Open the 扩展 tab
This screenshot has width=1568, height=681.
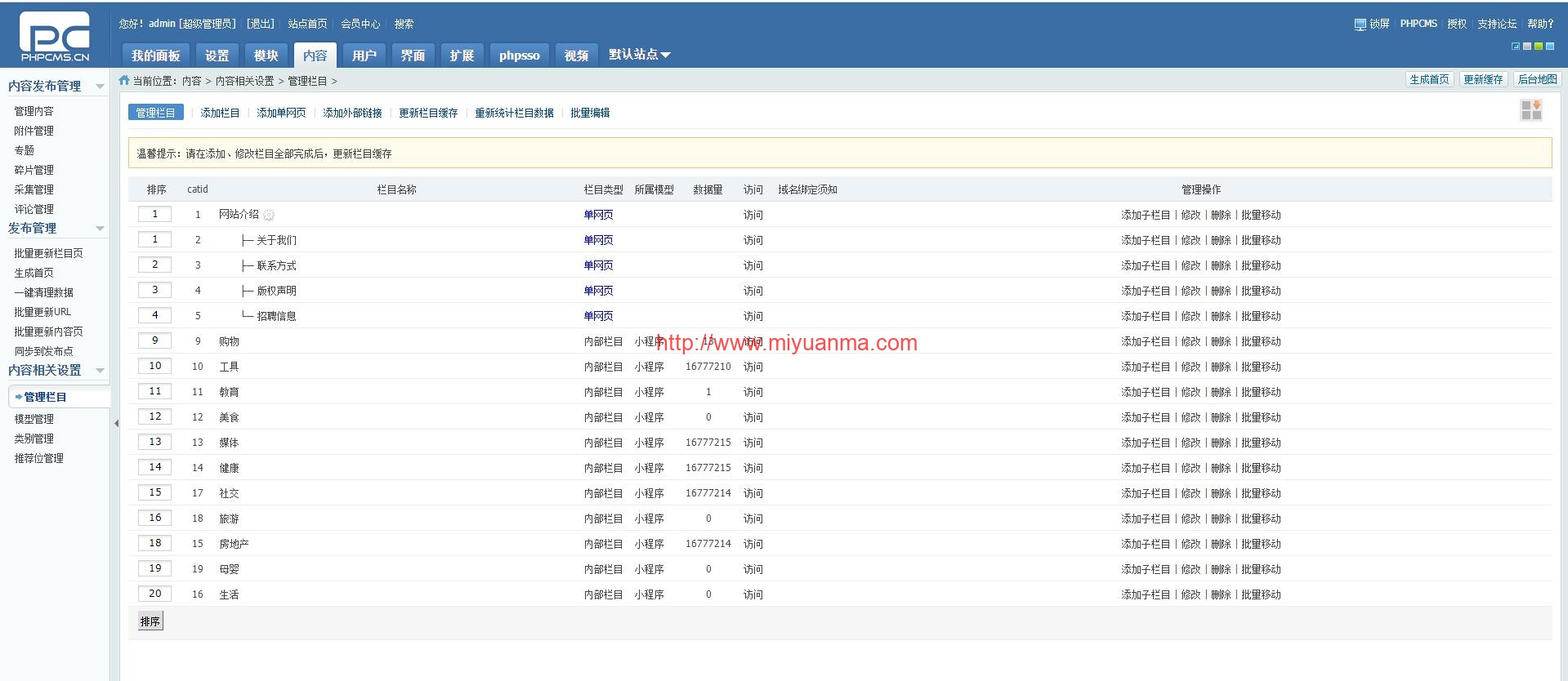click(462, 55)
